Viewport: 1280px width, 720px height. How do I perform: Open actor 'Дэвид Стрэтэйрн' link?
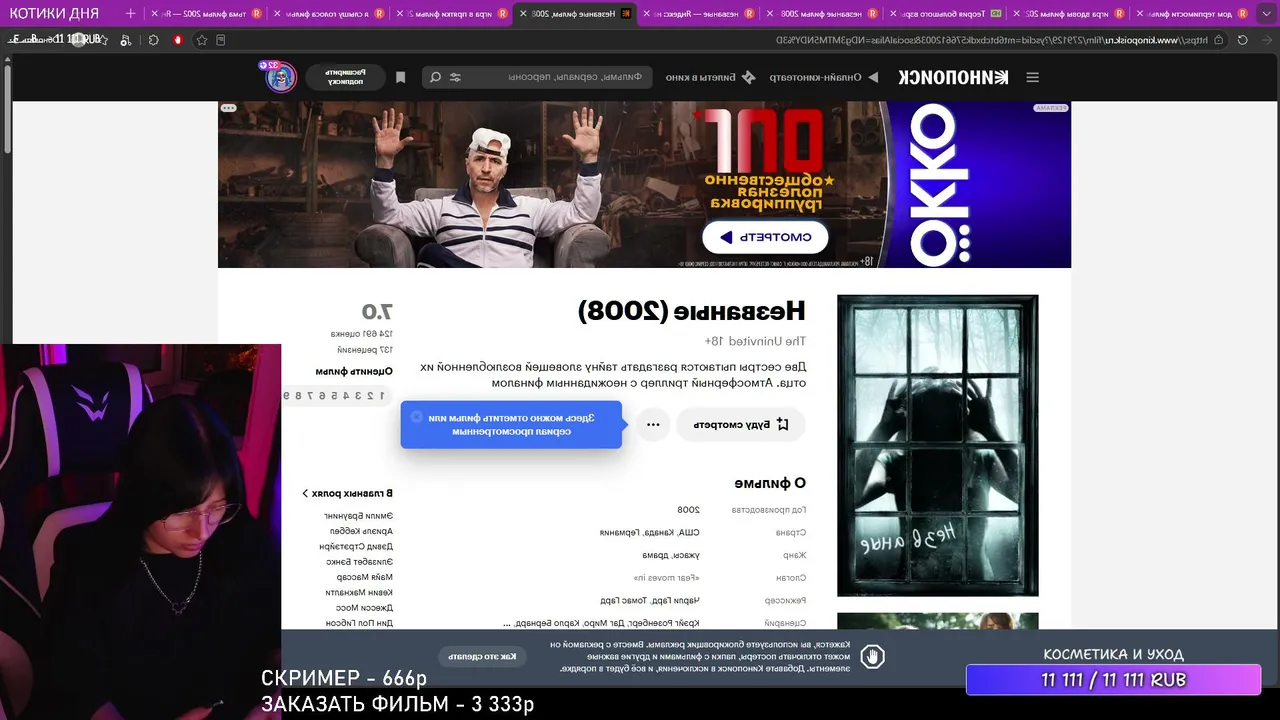tap(356, 547)
